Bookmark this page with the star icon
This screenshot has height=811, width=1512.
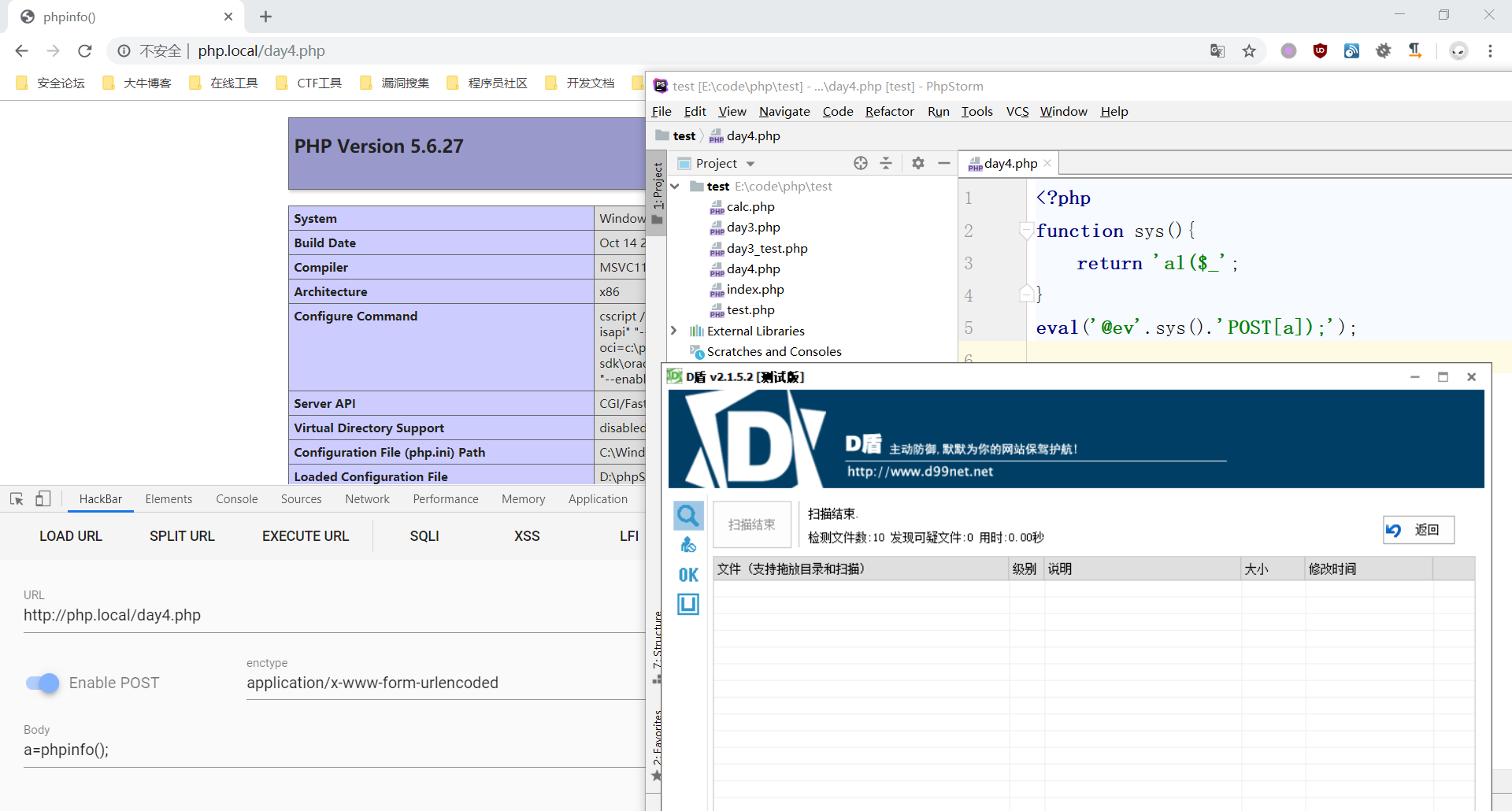coord(1249,51)
